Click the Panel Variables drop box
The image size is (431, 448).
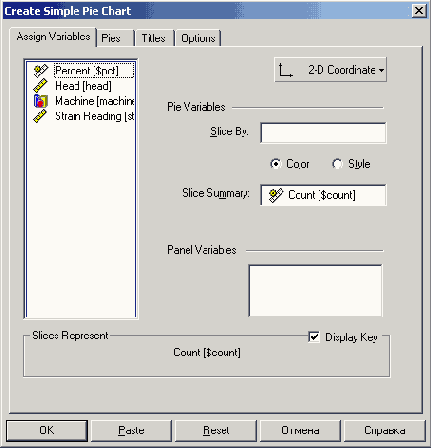pos(315,290)
